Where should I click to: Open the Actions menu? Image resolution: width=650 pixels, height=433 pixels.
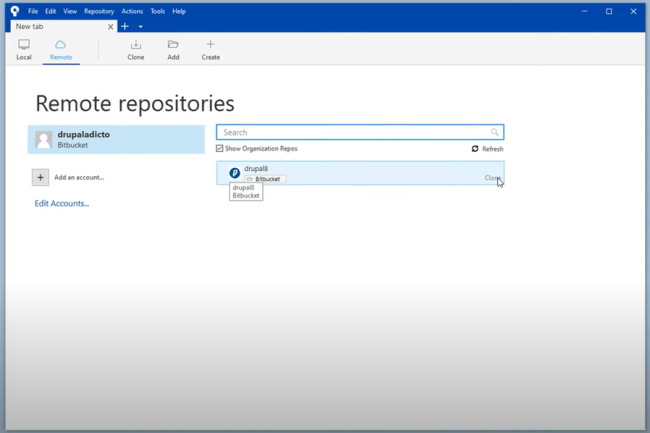[132, 11]
